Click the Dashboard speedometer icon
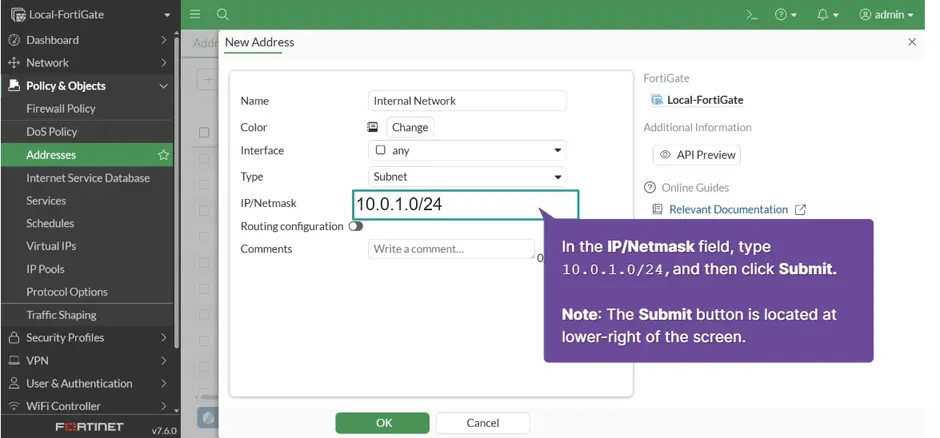Screen dimensions: 940x438 click(14, 40)
